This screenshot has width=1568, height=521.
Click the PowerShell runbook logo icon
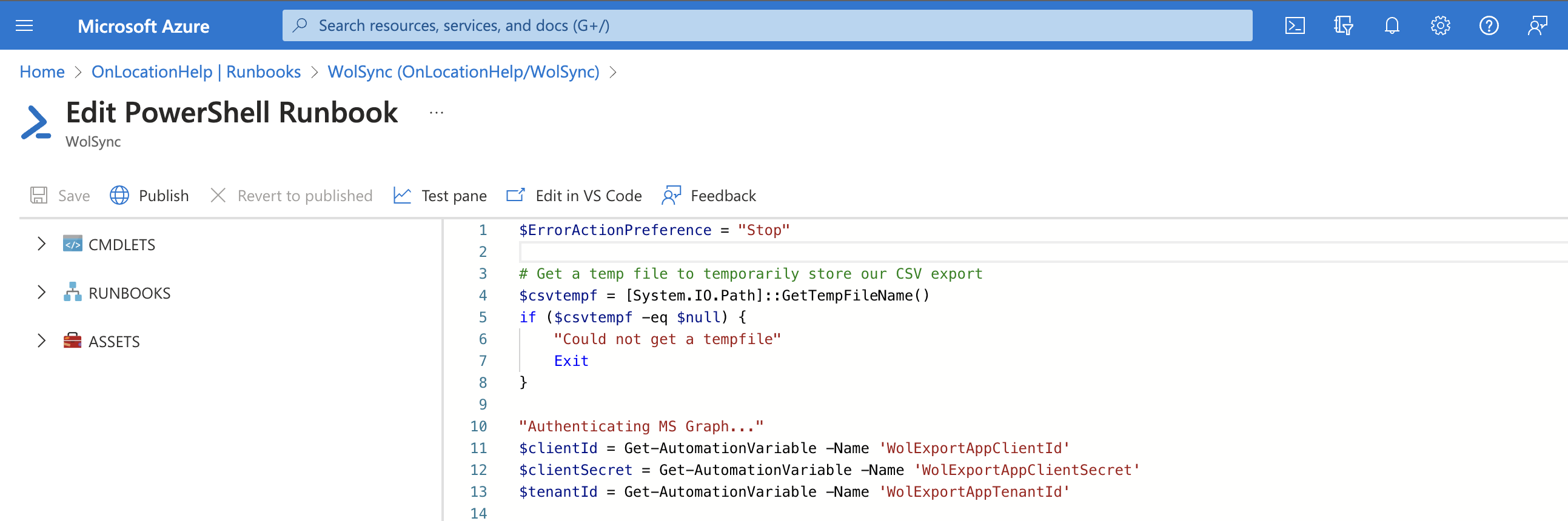(36, 122)
